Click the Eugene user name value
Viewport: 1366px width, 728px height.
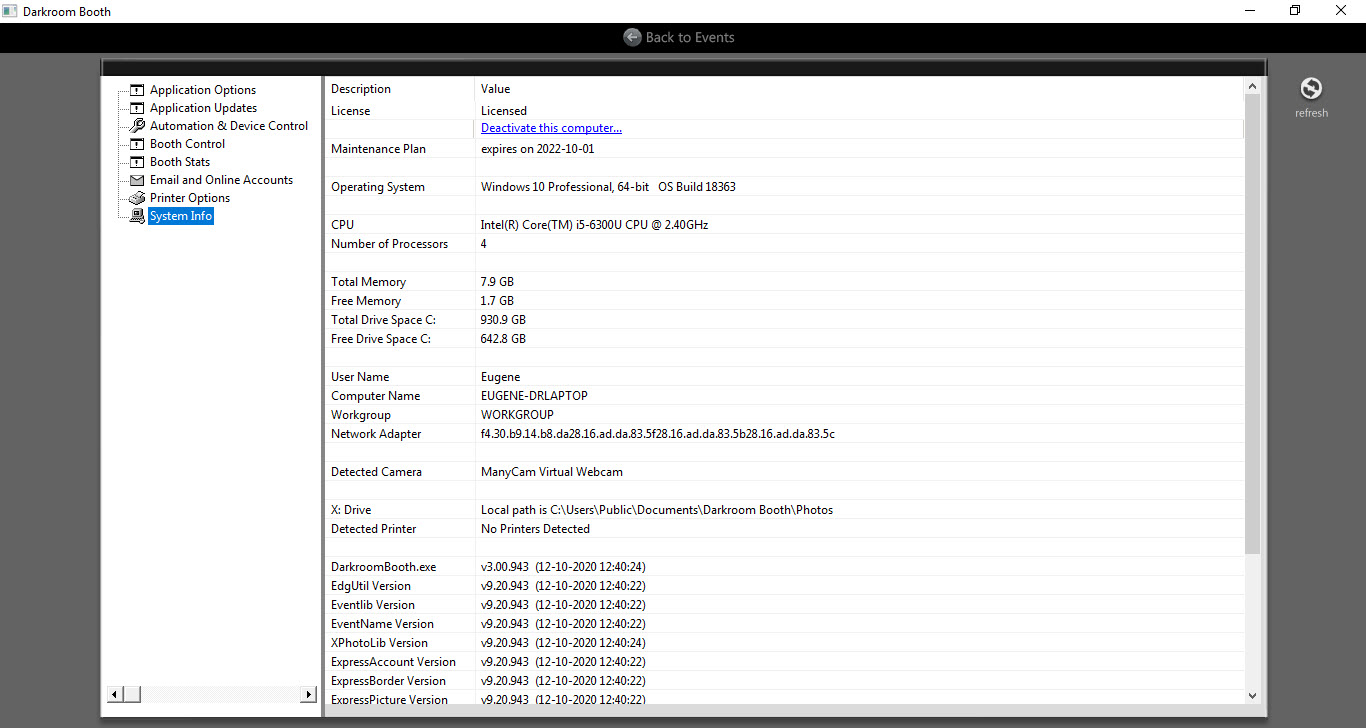point(500,377)
